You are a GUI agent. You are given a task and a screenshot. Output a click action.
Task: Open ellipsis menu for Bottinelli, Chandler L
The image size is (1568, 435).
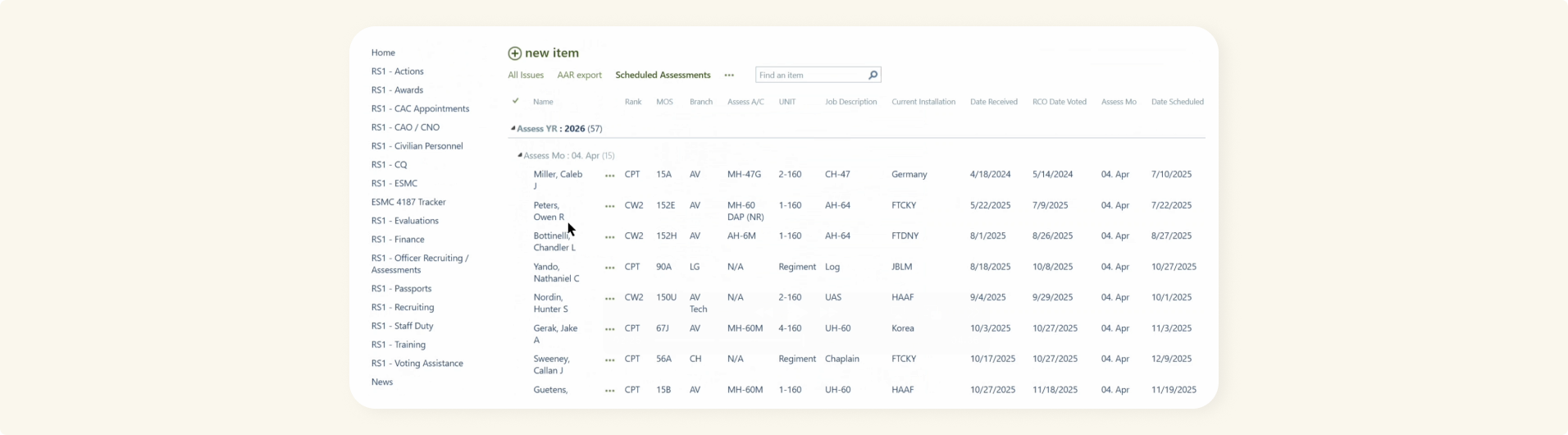(x=609, y=237)
